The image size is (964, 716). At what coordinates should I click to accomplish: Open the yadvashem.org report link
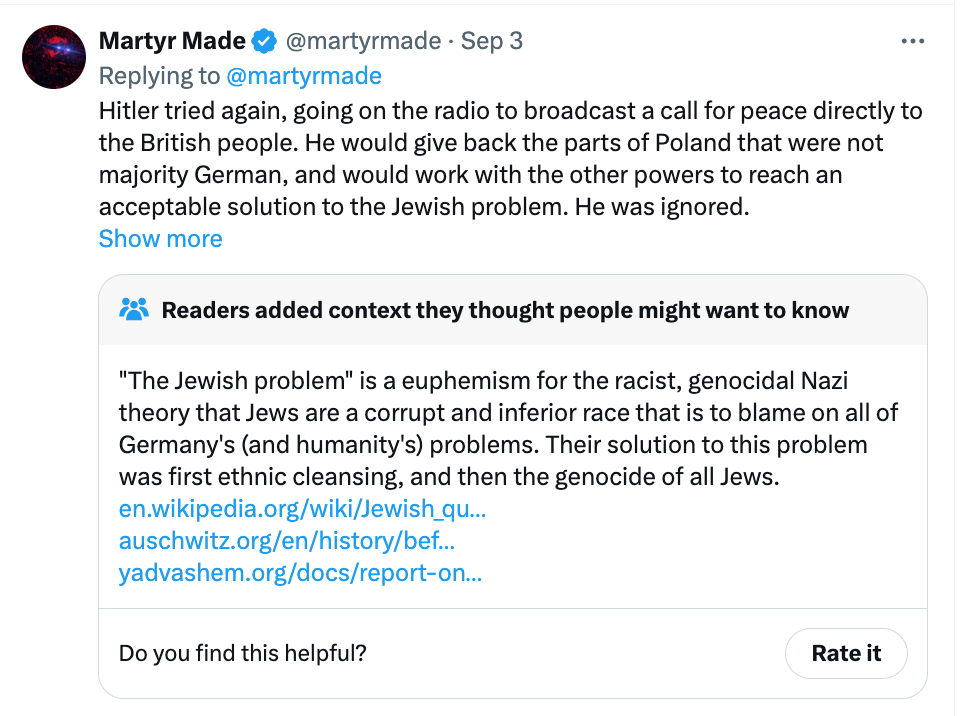(x=300, y=574)
